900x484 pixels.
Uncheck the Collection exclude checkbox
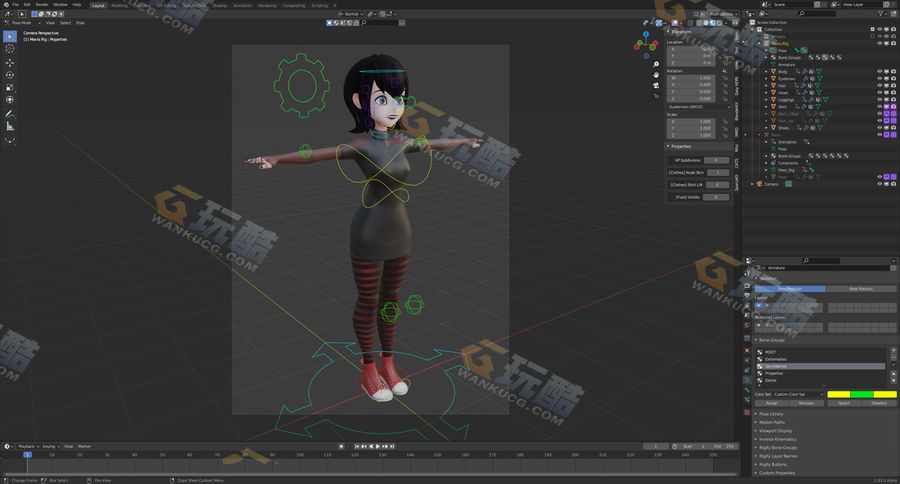(x=872, y=29)
